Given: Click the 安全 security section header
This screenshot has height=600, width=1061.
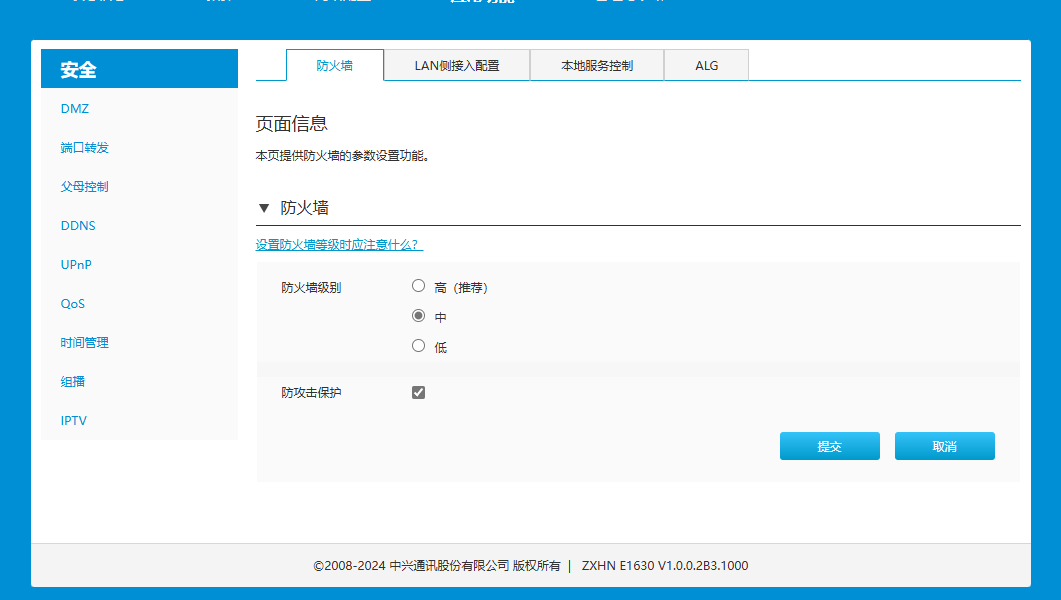Looking at the screenshot, I should [77, 69].
